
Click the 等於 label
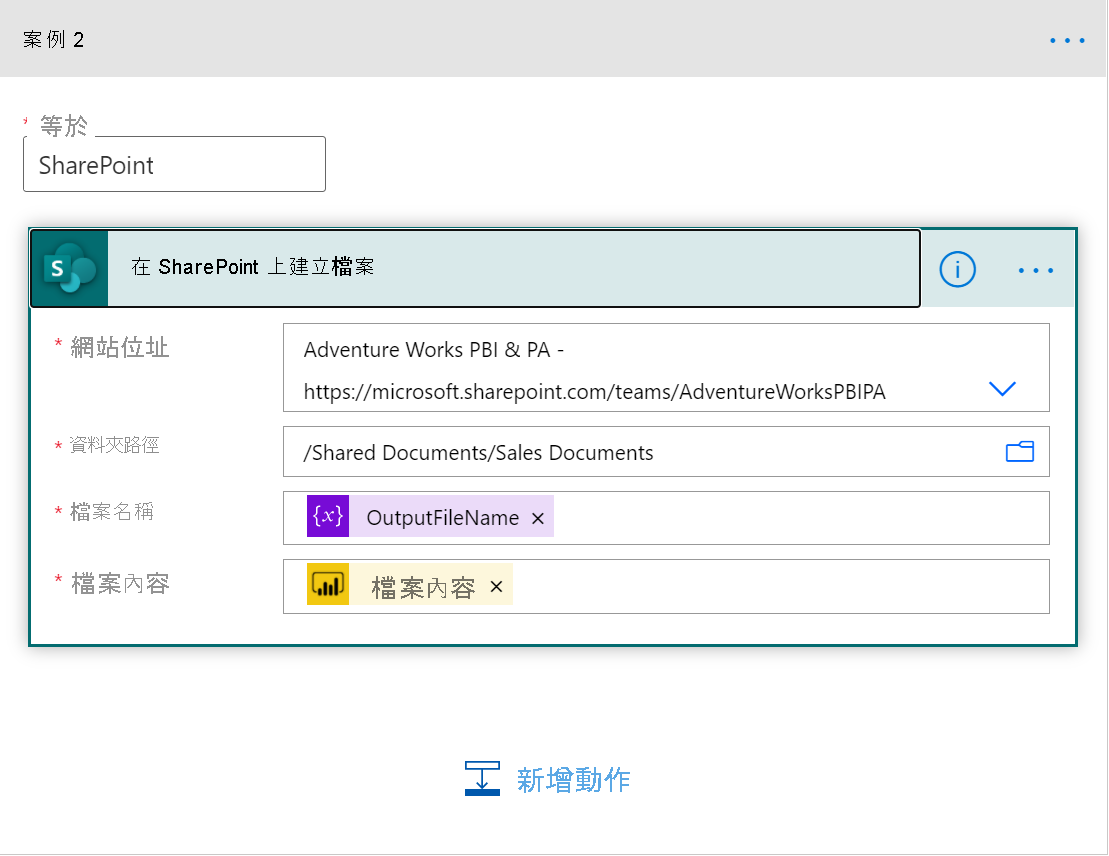(x=64, y=126)
